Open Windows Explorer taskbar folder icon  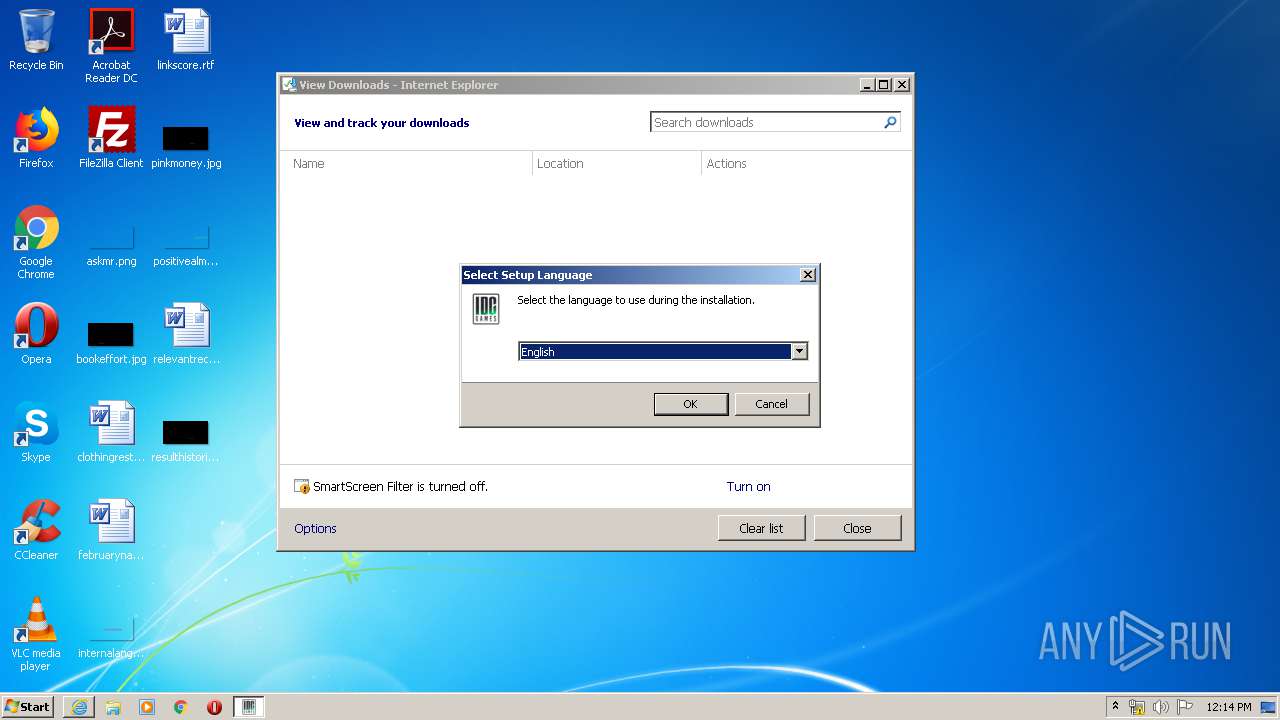tap(113, 707)
